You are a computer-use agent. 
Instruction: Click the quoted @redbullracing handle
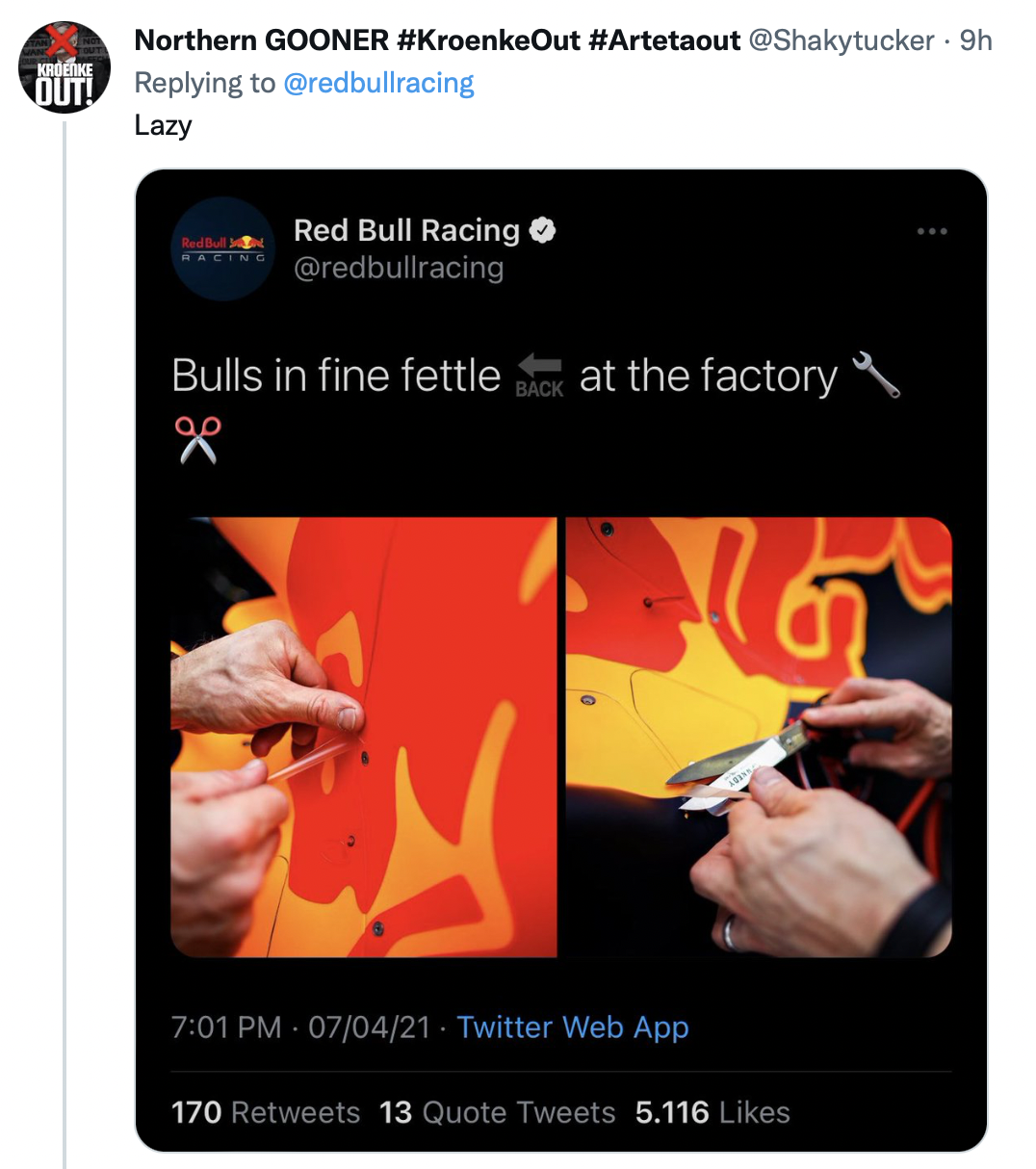(399, 268)
